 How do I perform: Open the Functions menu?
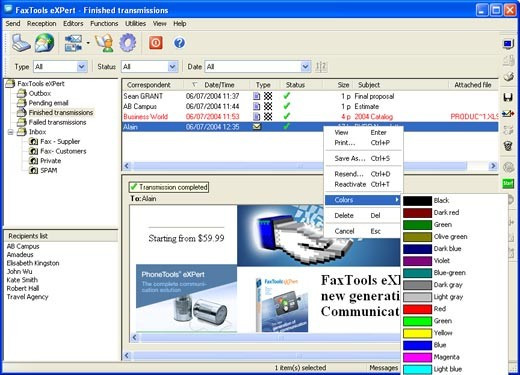point(104,24)
